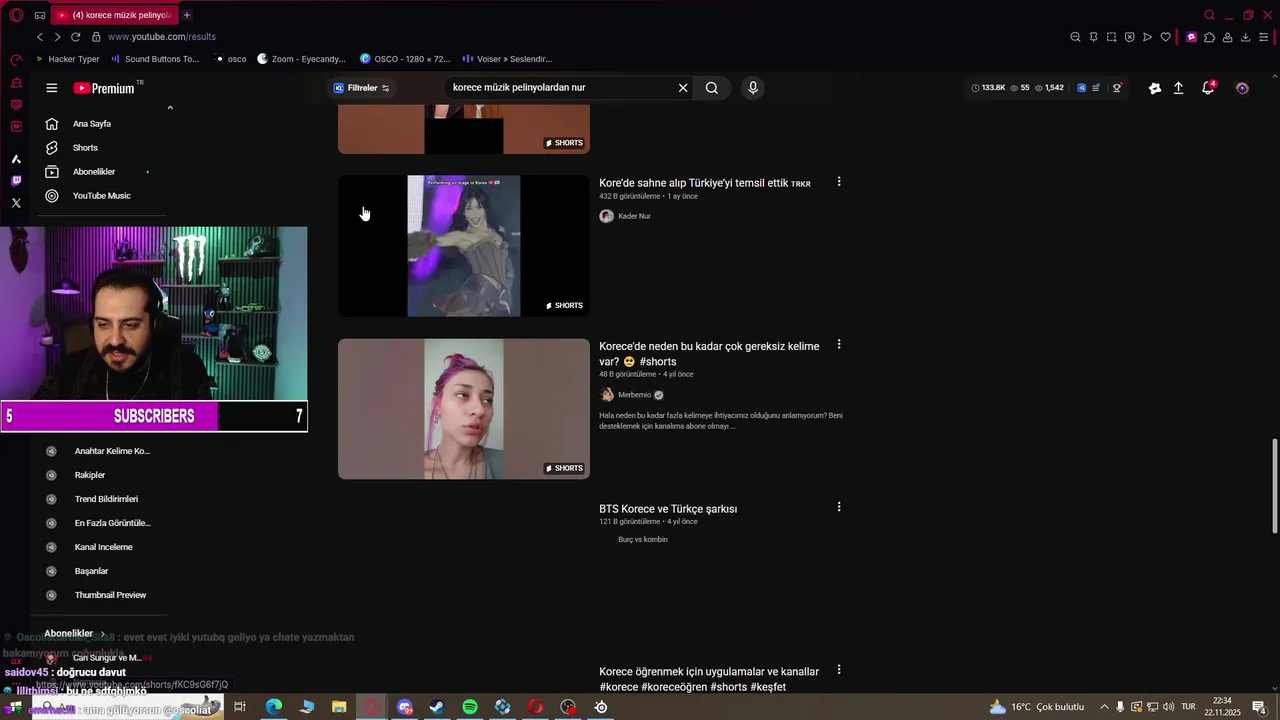Open the Opera downloads icon
This screenshot has height=720, width=1280.
point(1245,37)
